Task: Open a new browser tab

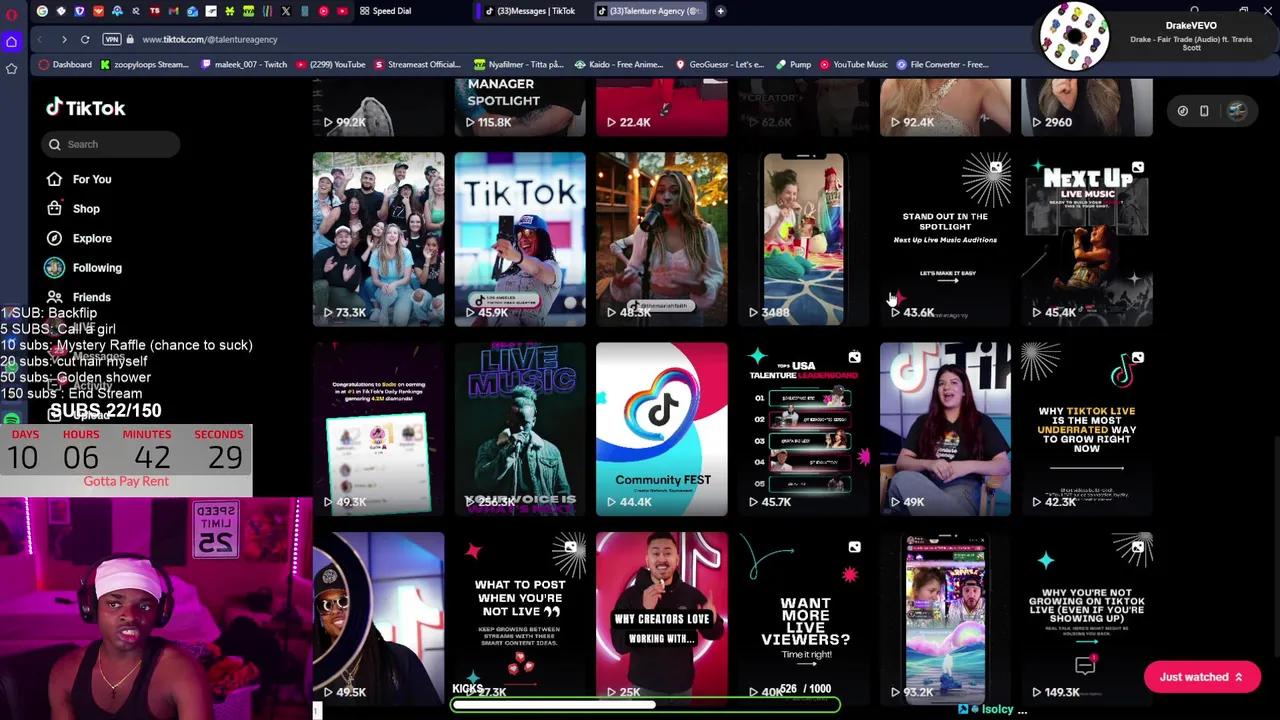Action: [x=721, y=11]
